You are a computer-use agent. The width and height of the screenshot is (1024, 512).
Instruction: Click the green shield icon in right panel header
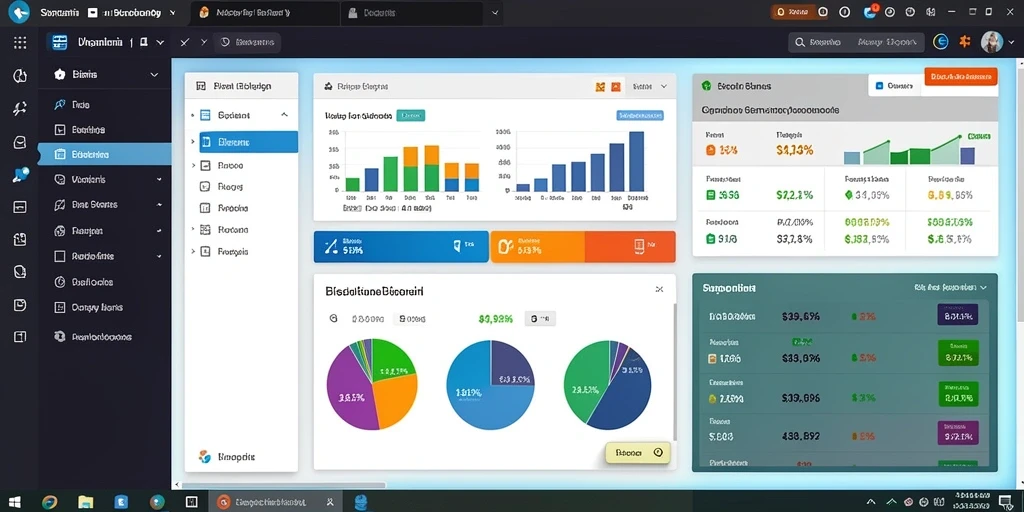(706, 86)
